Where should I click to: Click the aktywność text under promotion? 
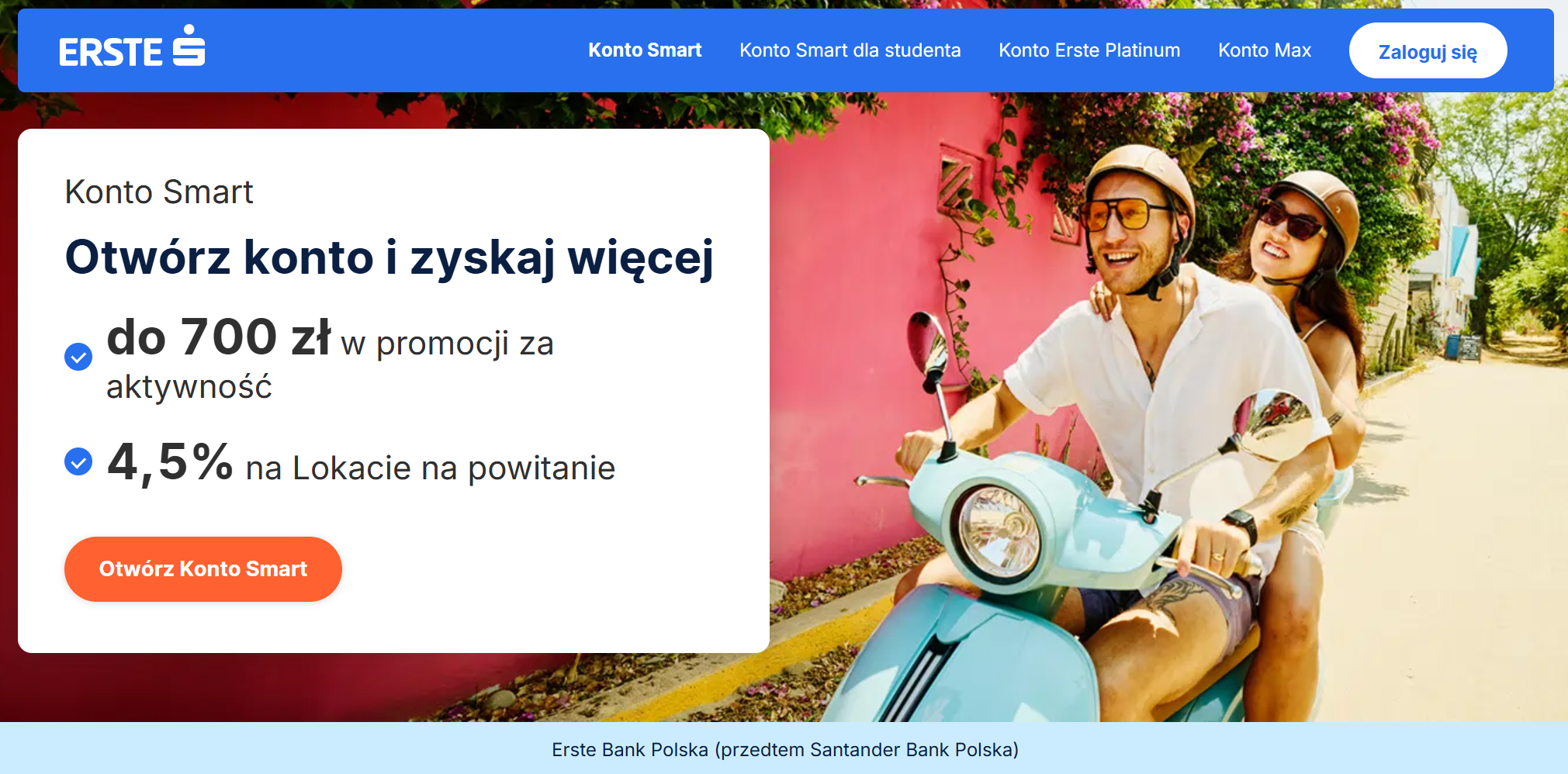tap(189, 387)
